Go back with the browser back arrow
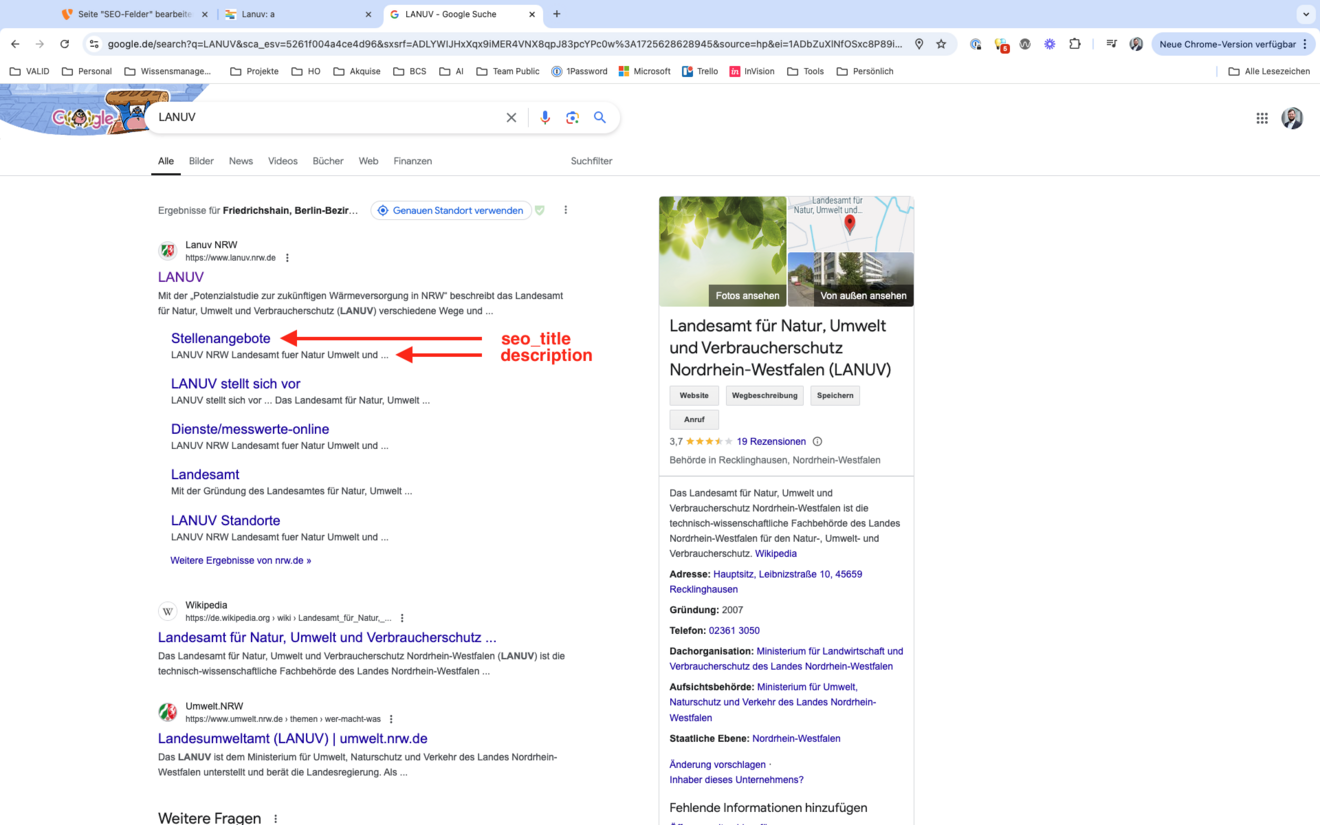The height and width of the screenshot is (825, 1320). [15, 44]
